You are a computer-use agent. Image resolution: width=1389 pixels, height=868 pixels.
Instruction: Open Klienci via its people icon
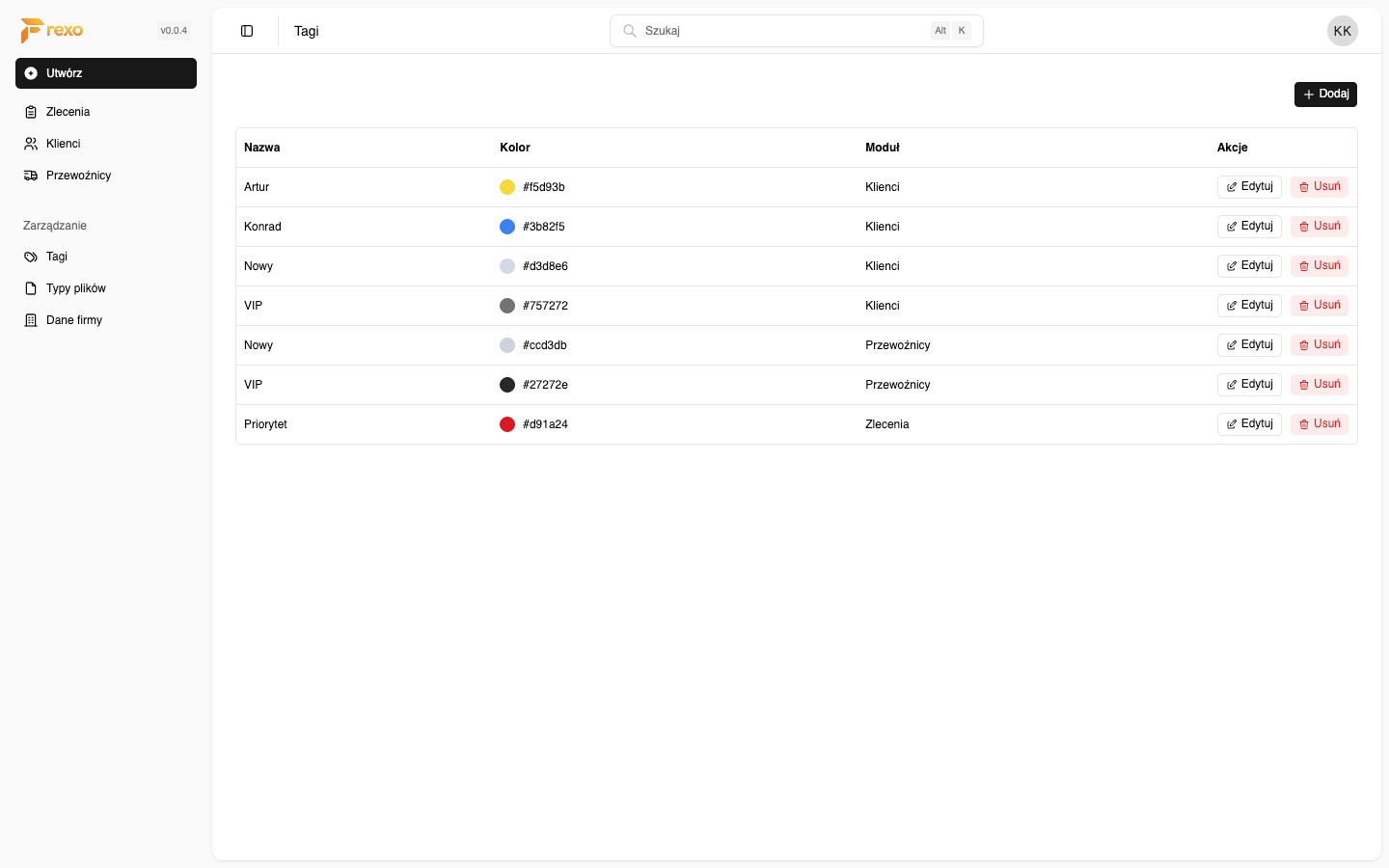pos(30,143)
